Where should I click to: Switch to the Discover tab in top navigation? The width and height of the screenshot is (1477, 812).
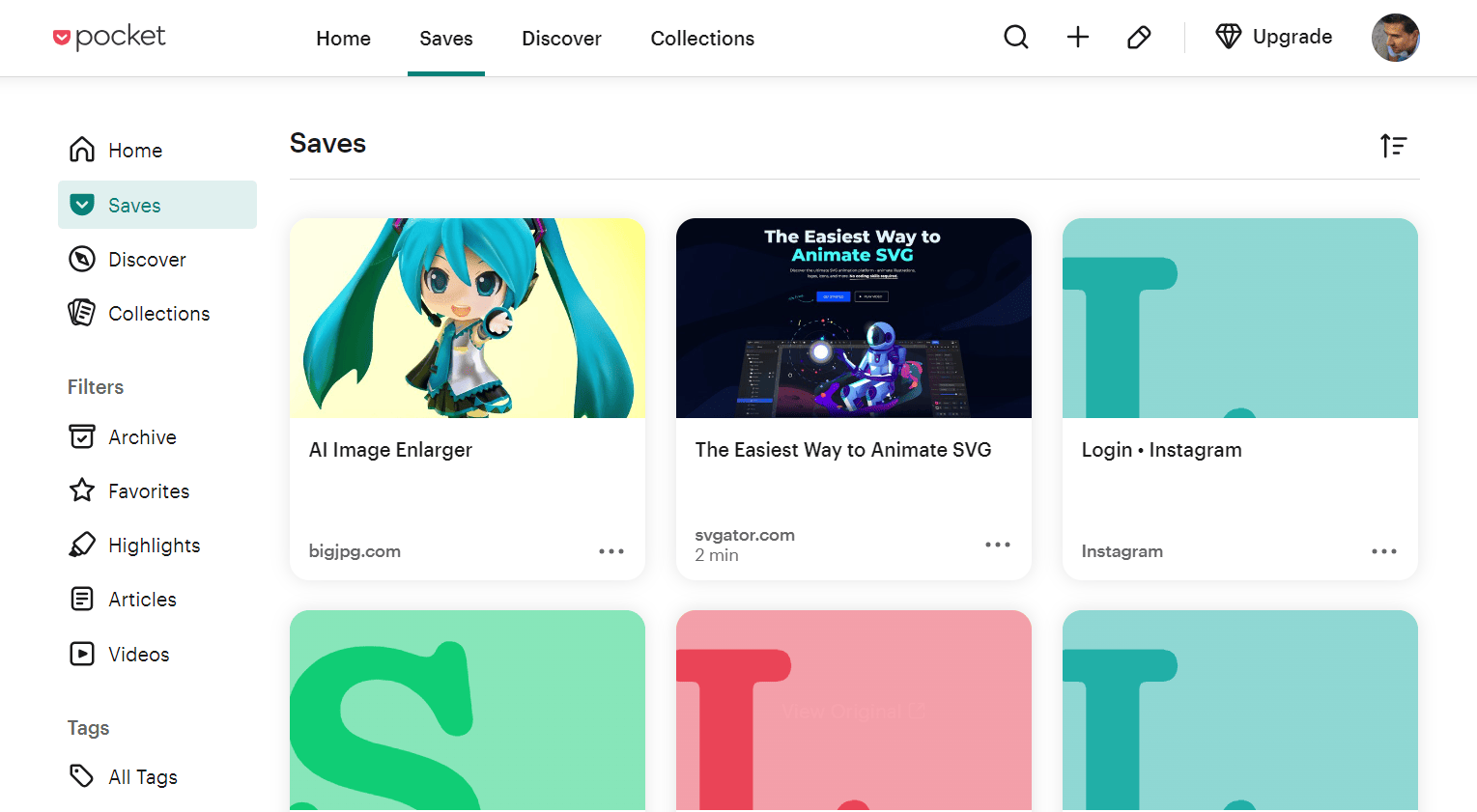[561, 39]
